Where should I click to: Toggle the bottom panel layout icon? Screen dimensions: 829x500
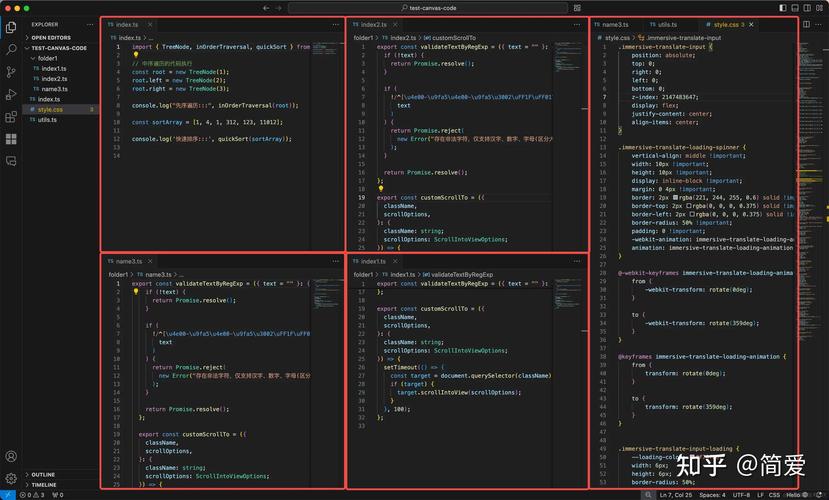click(x=795, y=8)
